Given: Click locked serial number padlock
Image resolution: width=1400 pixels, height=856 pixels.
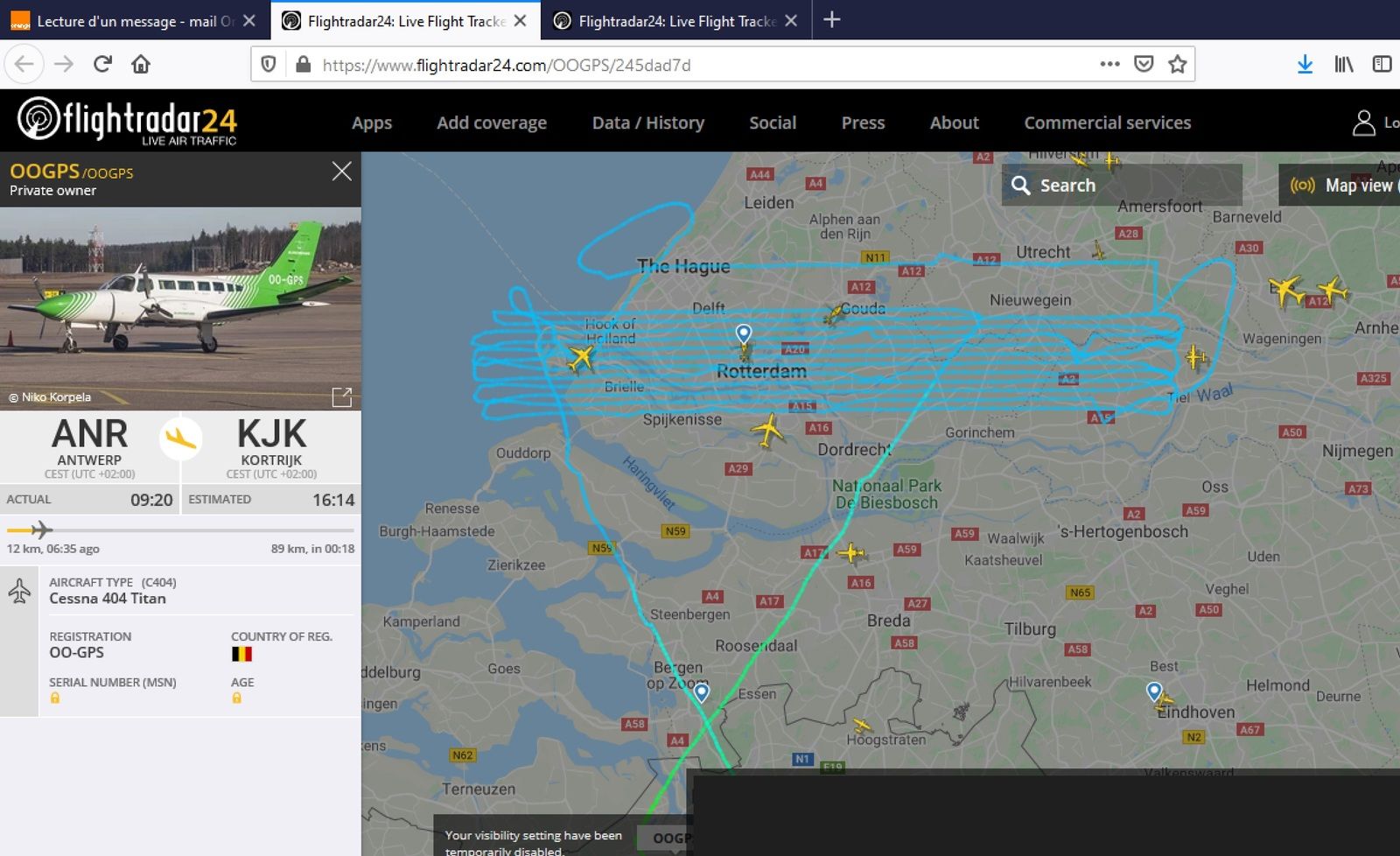Looking at the screenshot, I should (55, 698).
